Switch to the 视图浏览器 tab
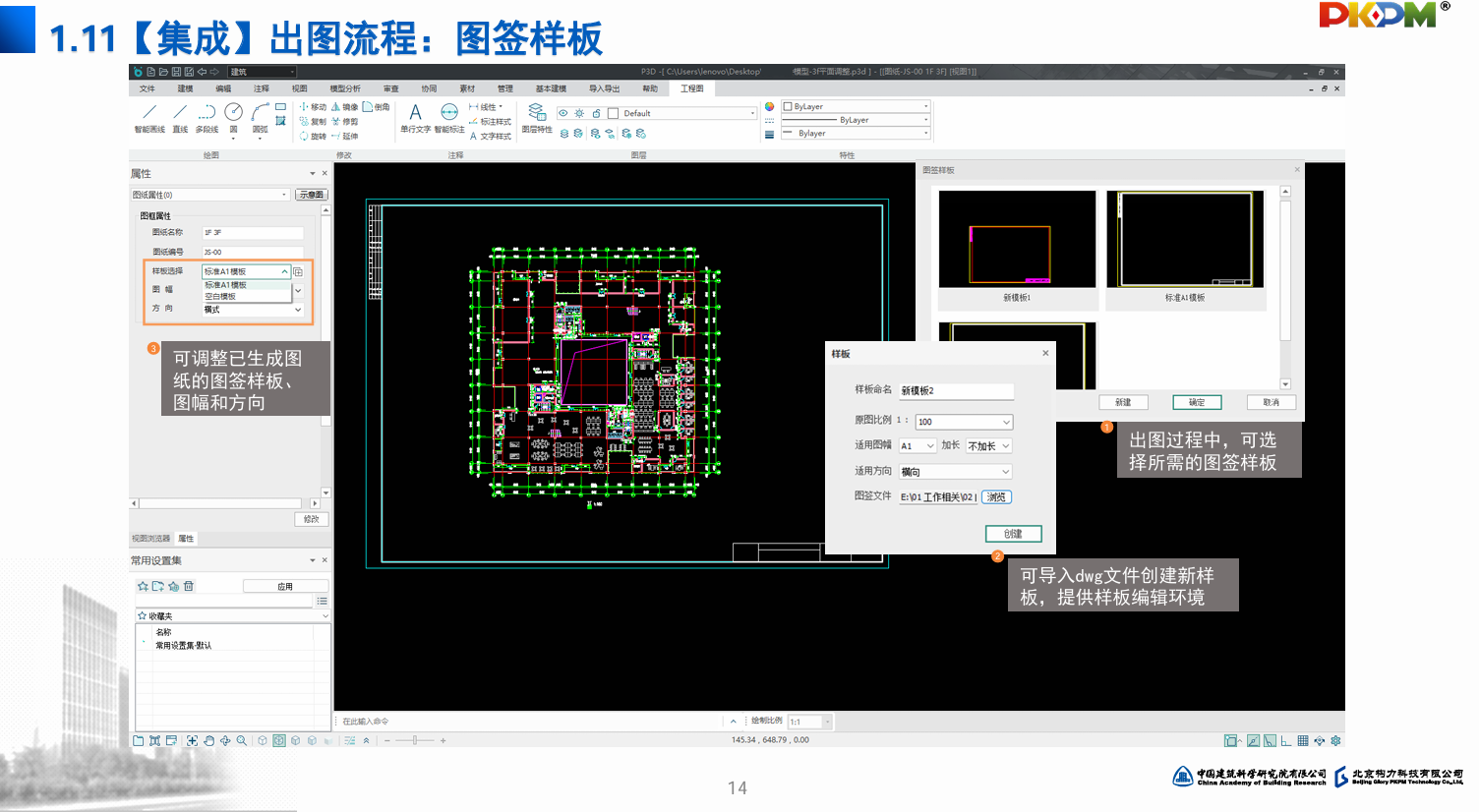 (x=151, y=539)
